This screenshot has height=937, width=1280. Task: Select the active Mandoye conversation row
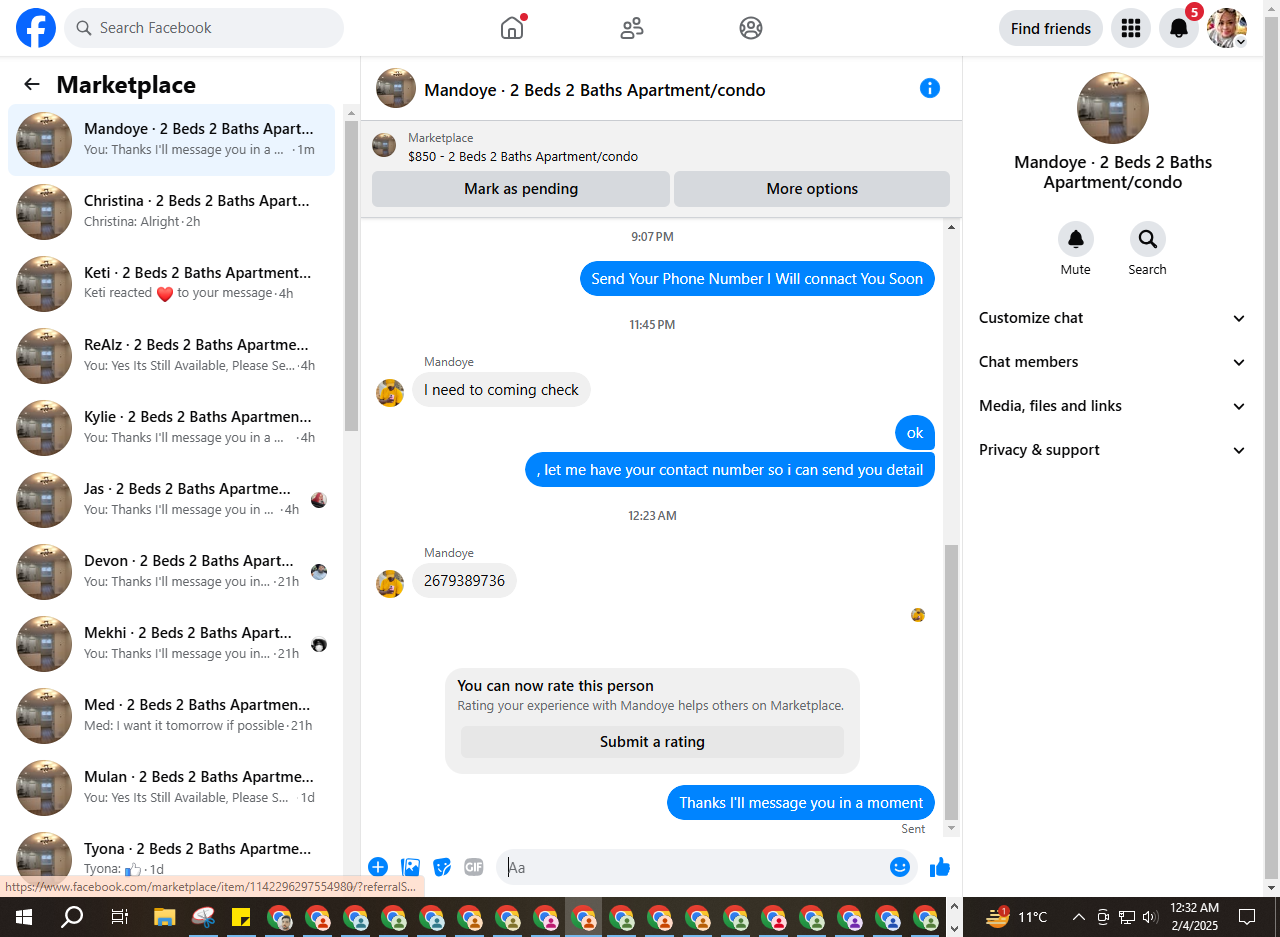tap(172, 140)
